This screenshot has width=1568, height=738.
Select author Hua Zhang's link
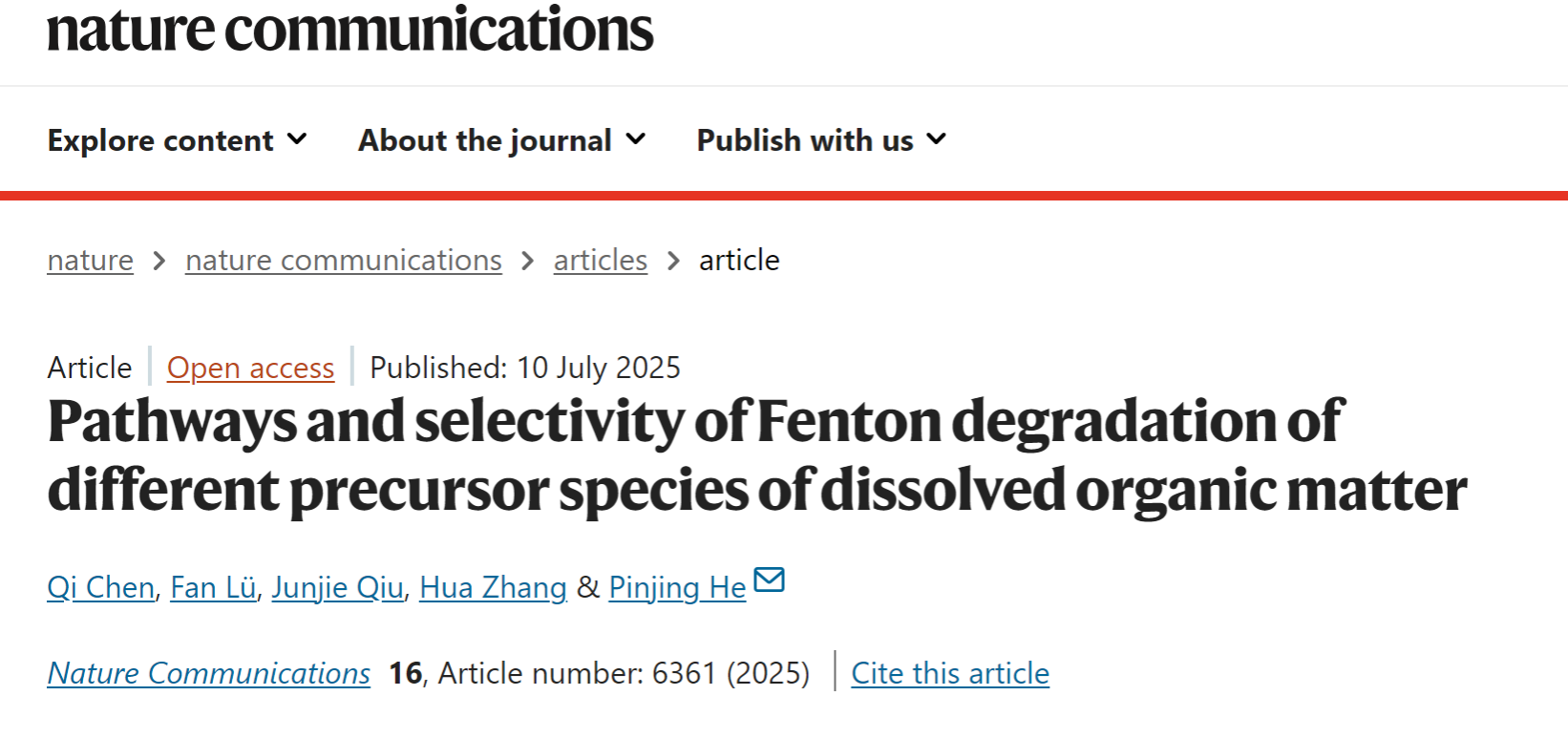493,587
